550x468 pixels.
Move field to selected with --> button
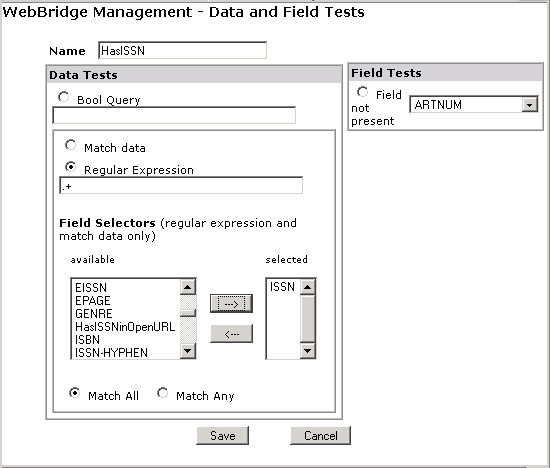click(x=232, y=303)
